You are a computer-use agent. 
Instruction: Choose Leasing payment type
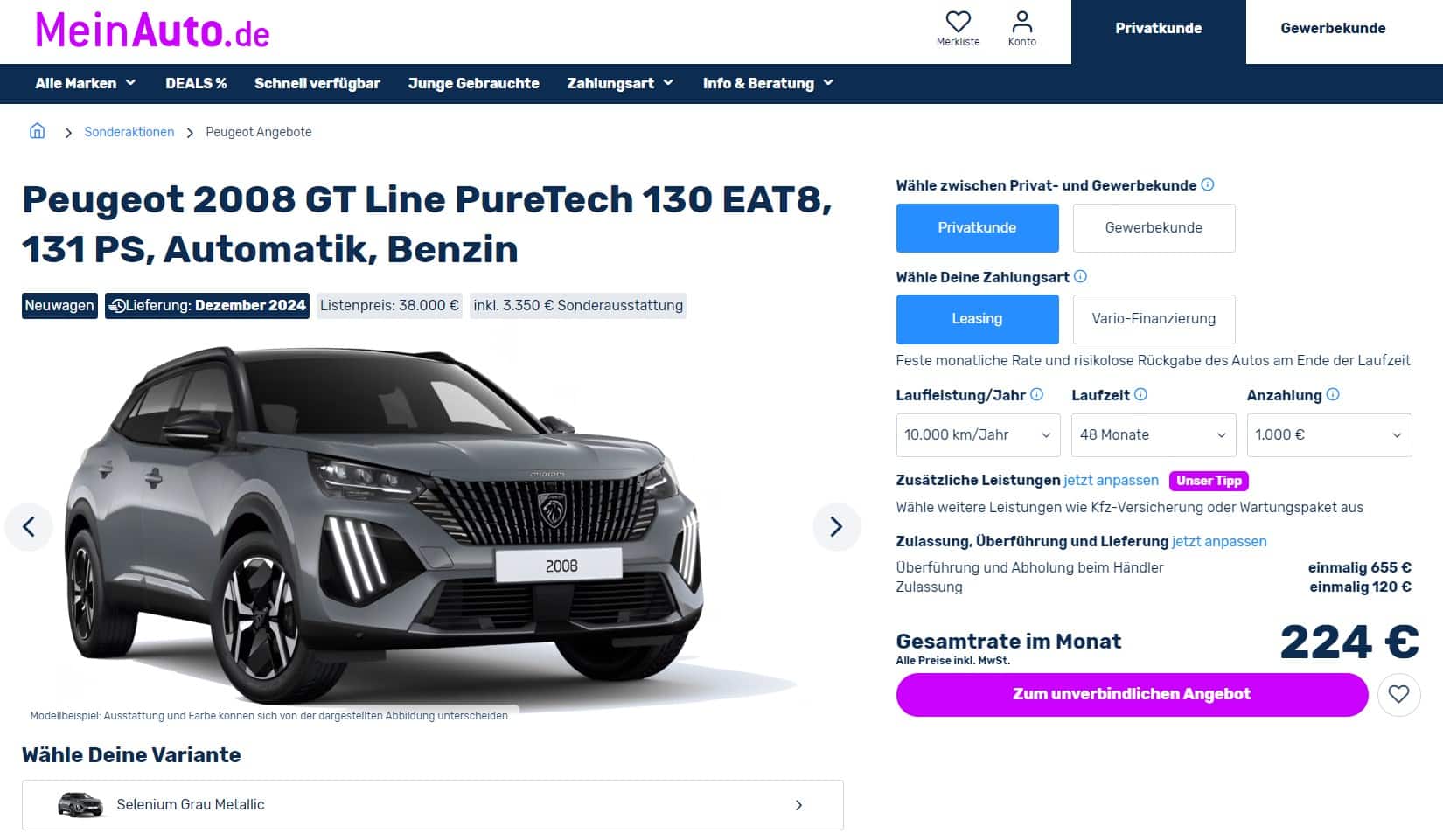[x=977, y=319]
